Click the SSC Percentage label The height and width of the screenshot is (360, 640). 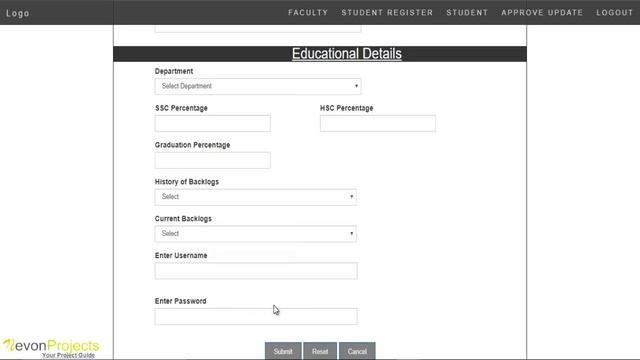click(x=181, y=108)
